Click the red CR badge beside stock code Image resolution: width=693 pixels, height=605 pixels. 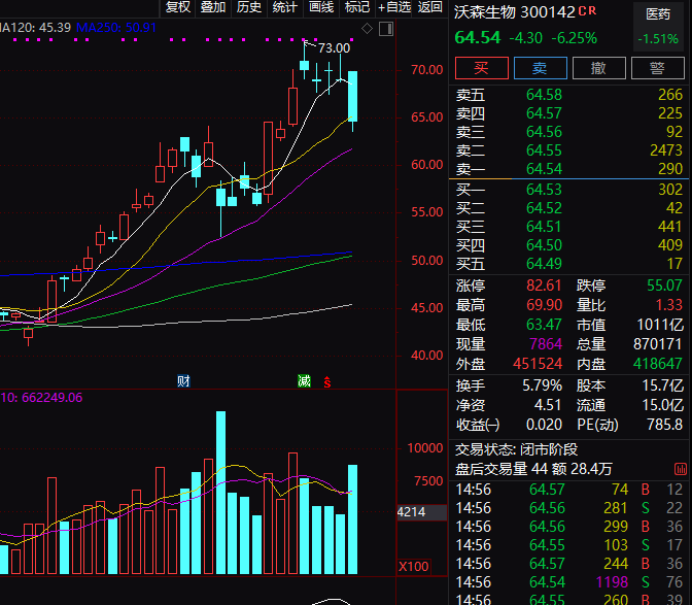(x=588, y=13)
